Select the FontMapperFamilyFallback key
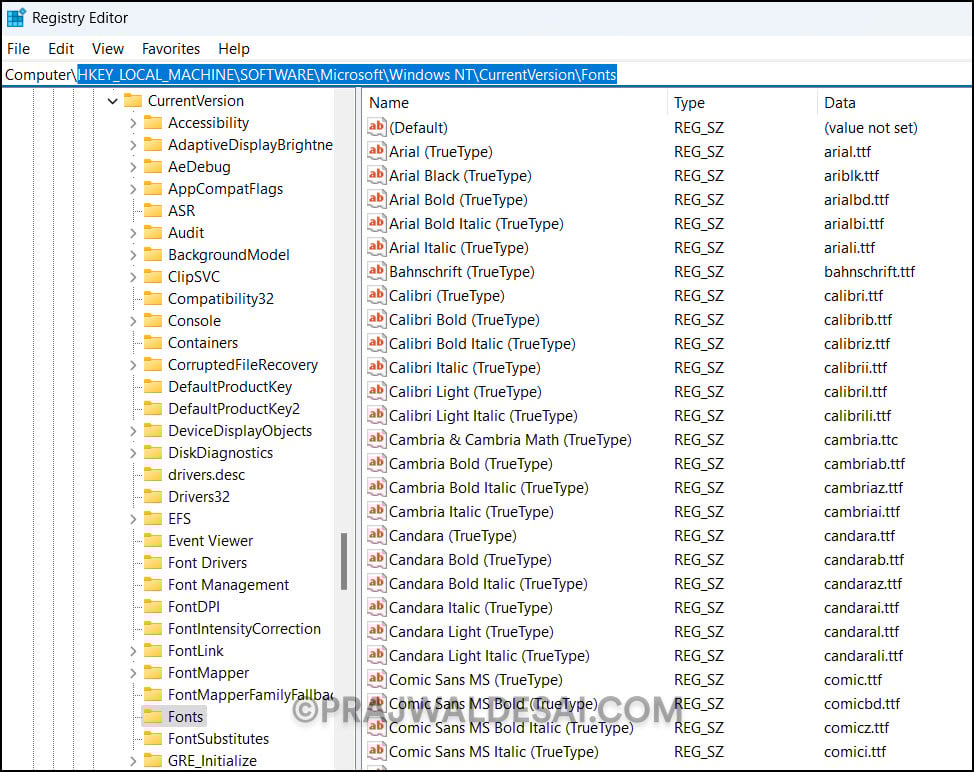 click(250, 694)
